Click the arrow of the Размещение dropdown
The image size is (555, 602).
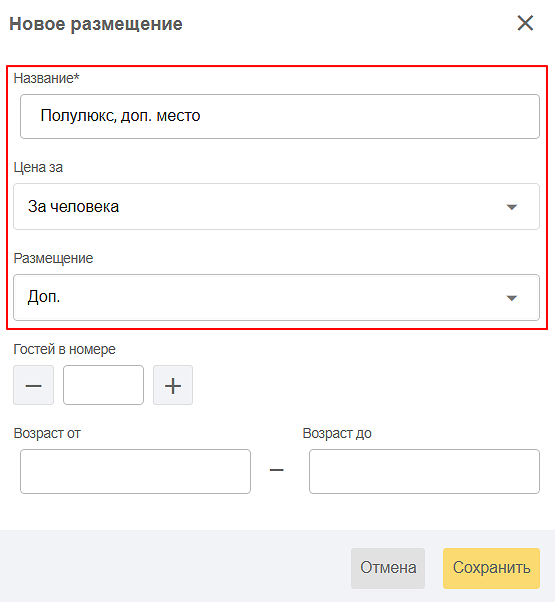(512, 298)
